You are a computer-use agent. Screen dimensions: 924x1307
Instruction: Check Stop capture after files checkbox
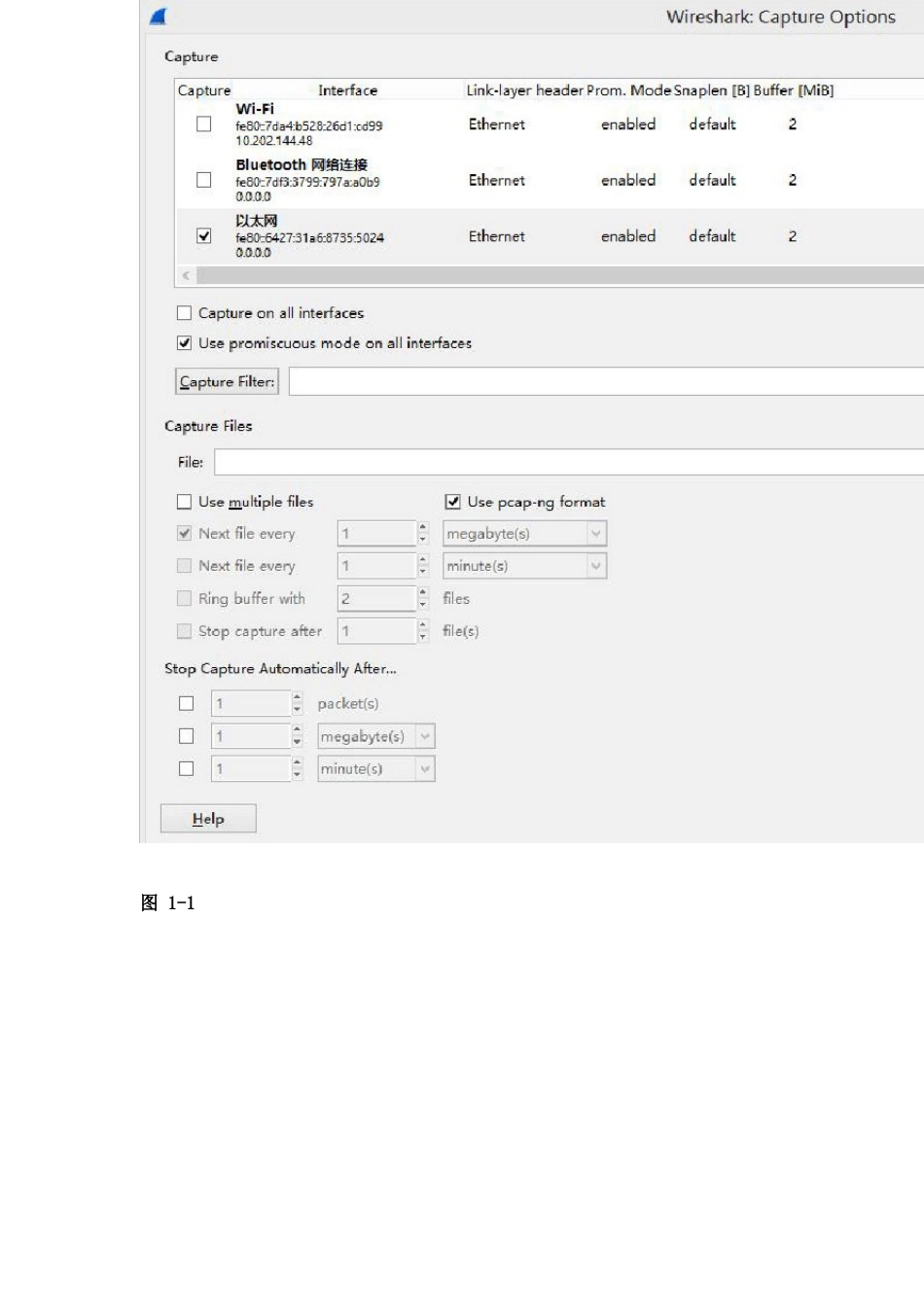click(x=185, y=631)
